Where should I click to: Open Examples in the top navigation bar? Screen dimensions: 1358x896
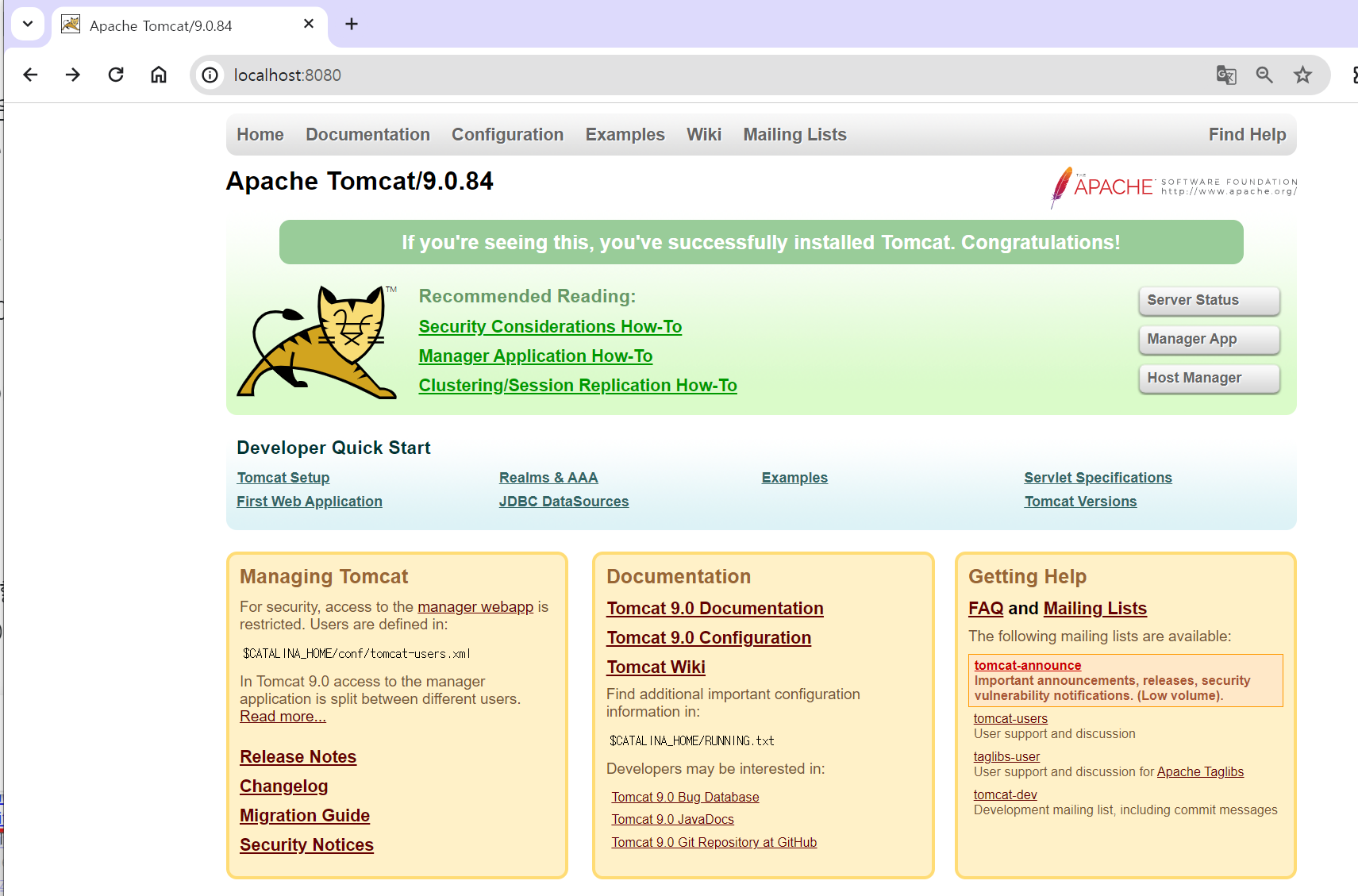(x=625, y=135)
